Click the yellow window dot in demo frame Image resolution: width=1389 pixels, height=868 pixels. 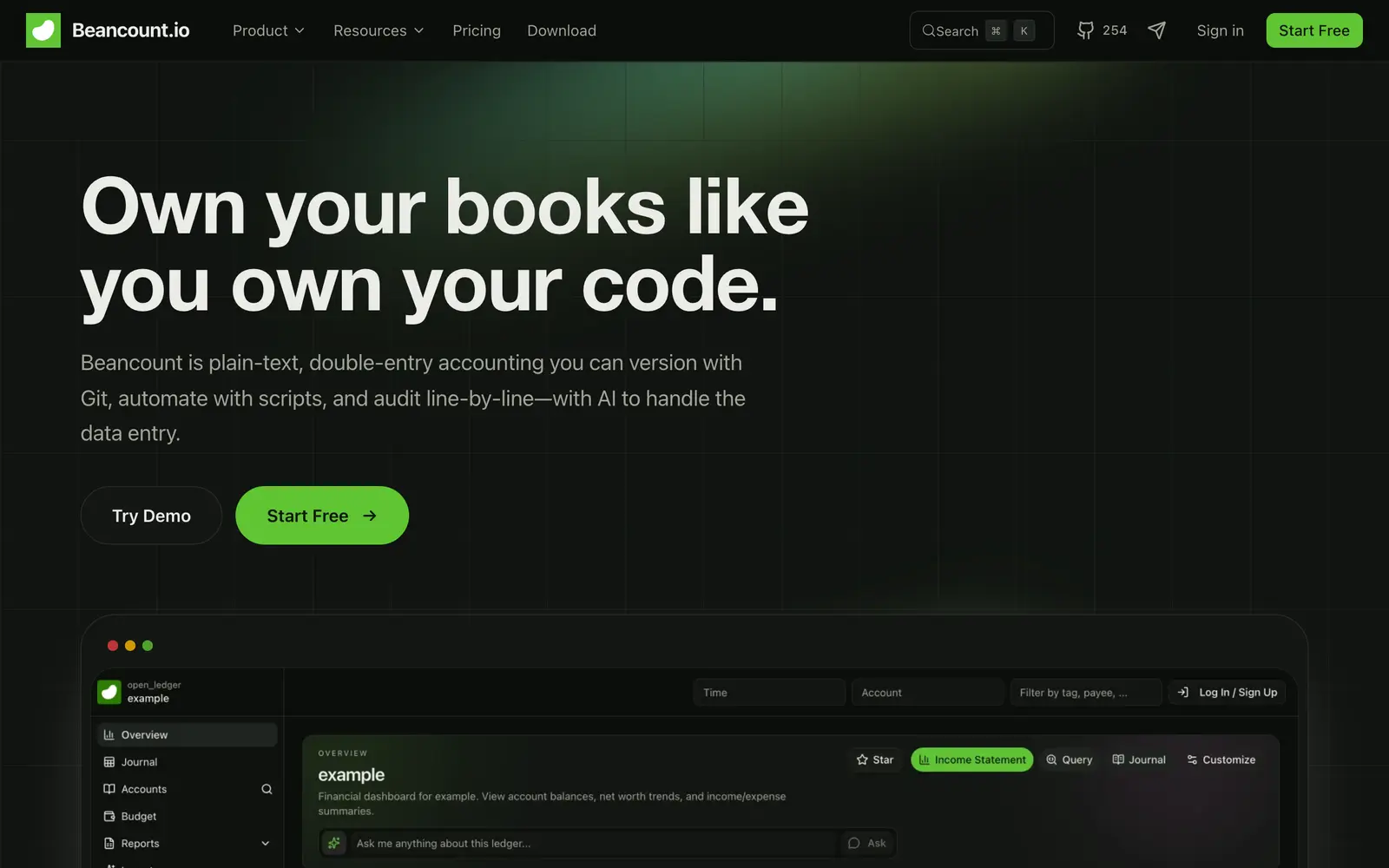click(130, 646)
